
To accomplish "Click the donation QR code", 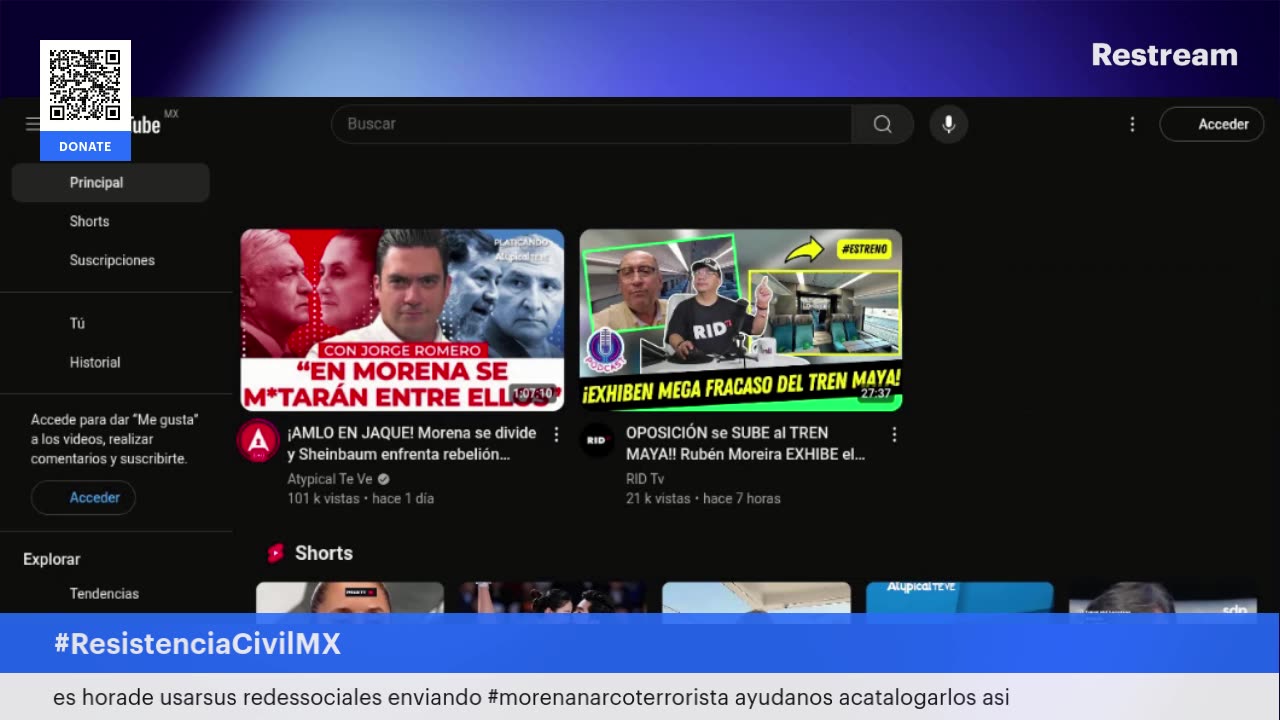I will coord(85,86).
